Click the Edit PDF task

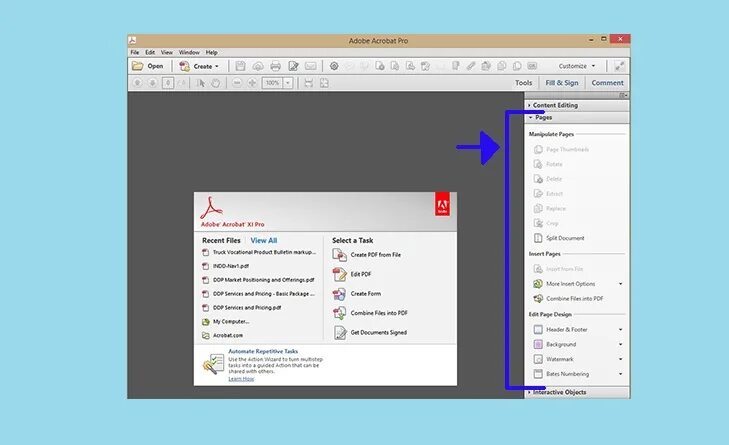352,274
